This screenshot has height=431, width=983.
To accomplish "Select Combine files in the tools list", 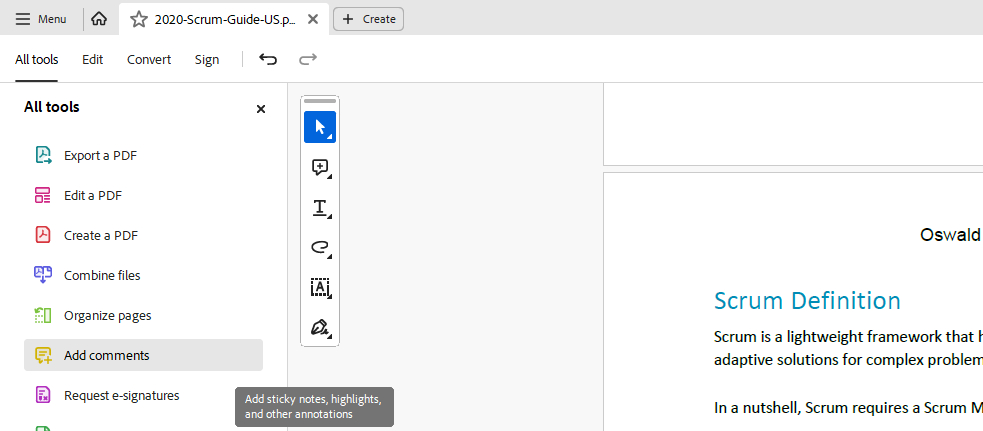I will click(102, 275).
